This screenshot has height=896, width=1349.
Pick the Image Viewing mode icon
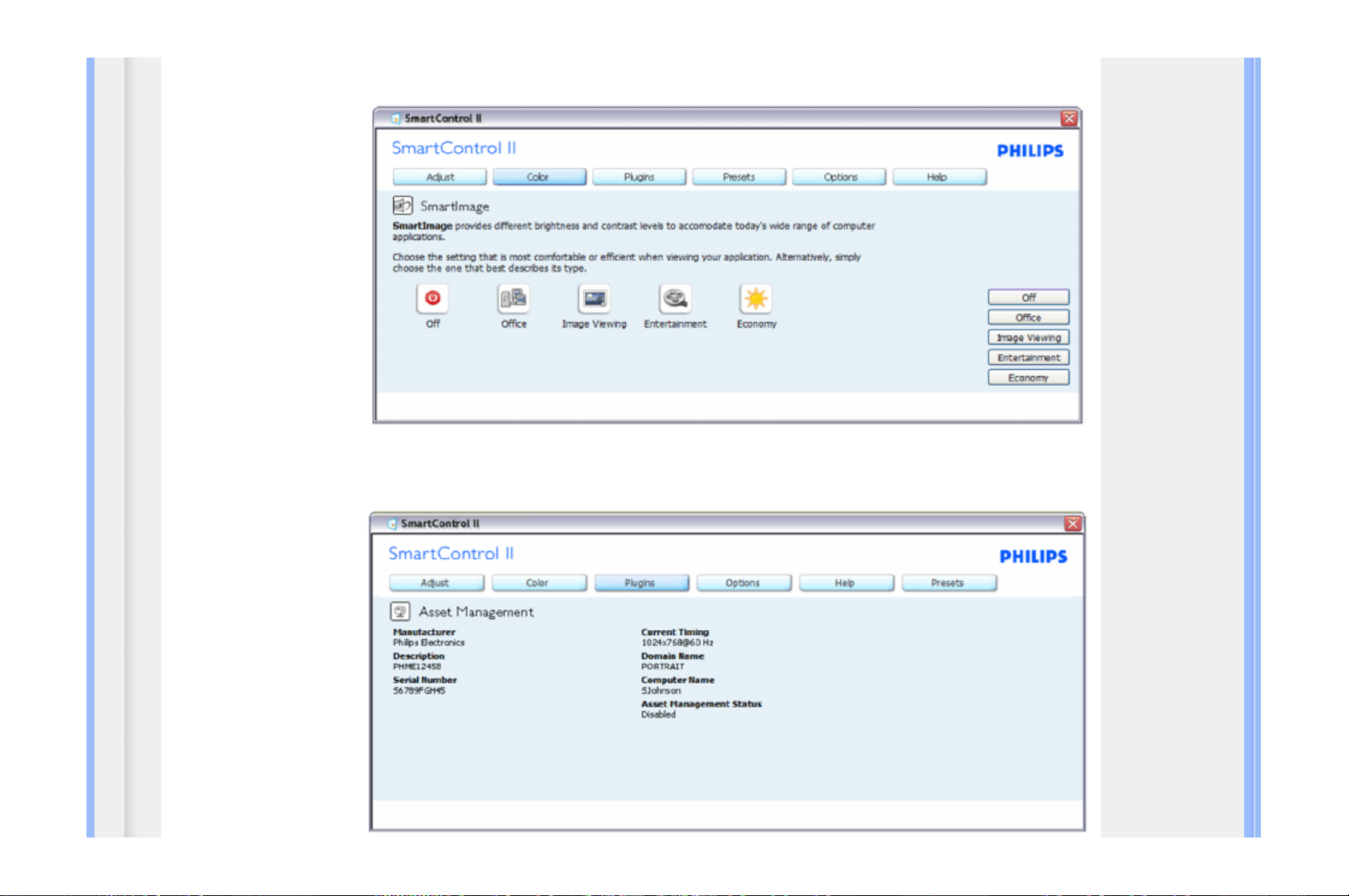coord(594,299)
